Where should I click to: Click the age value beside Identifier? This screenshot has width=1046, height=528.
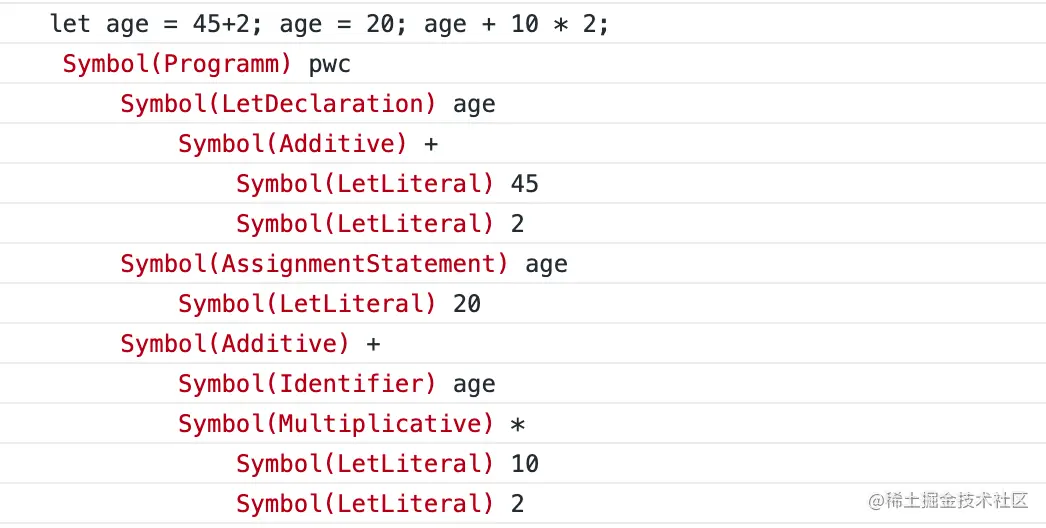474,384
